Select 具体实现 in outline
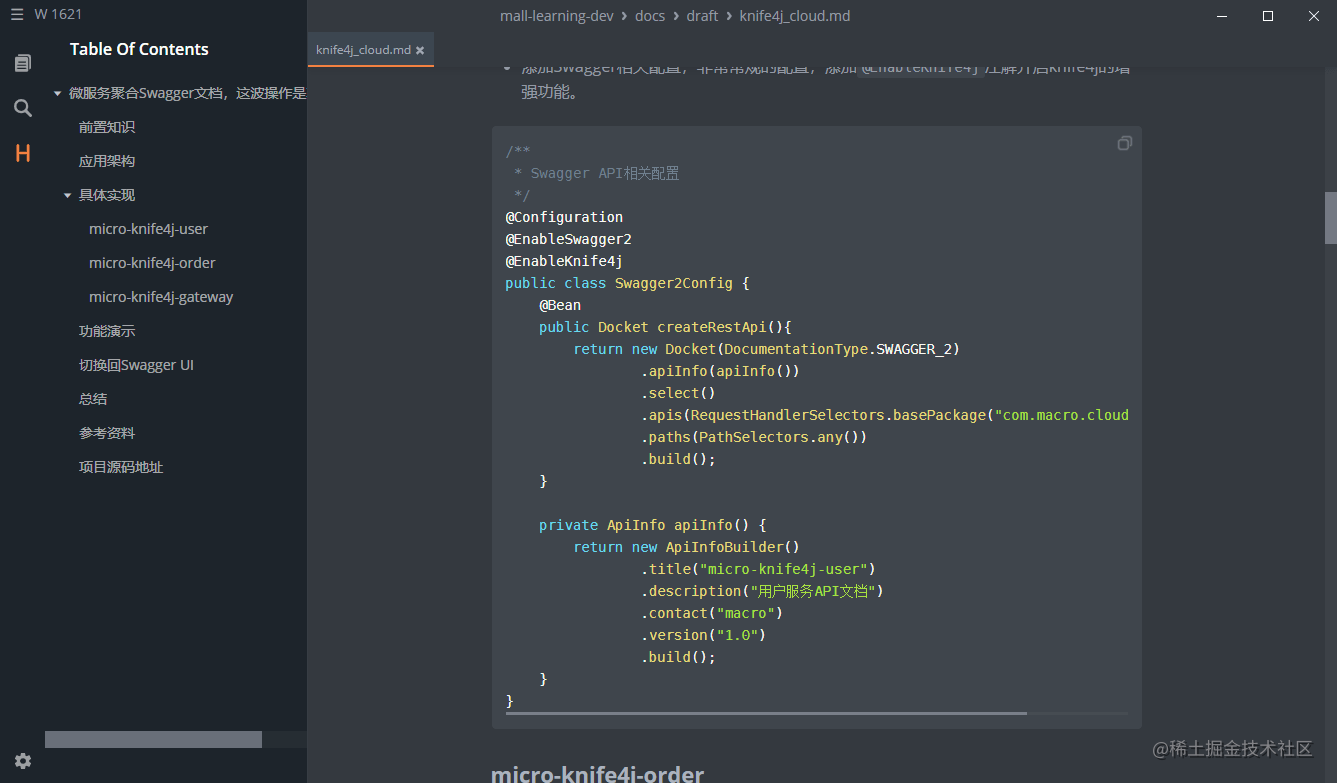1337x783 pixels. point(107,195)
